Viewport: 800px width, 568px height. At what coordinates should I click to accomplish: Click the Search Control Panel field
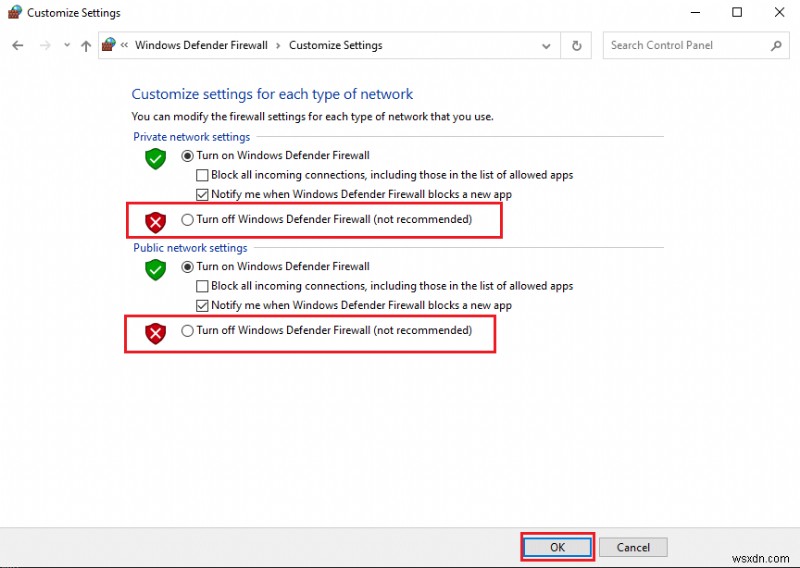coord(696,45)
